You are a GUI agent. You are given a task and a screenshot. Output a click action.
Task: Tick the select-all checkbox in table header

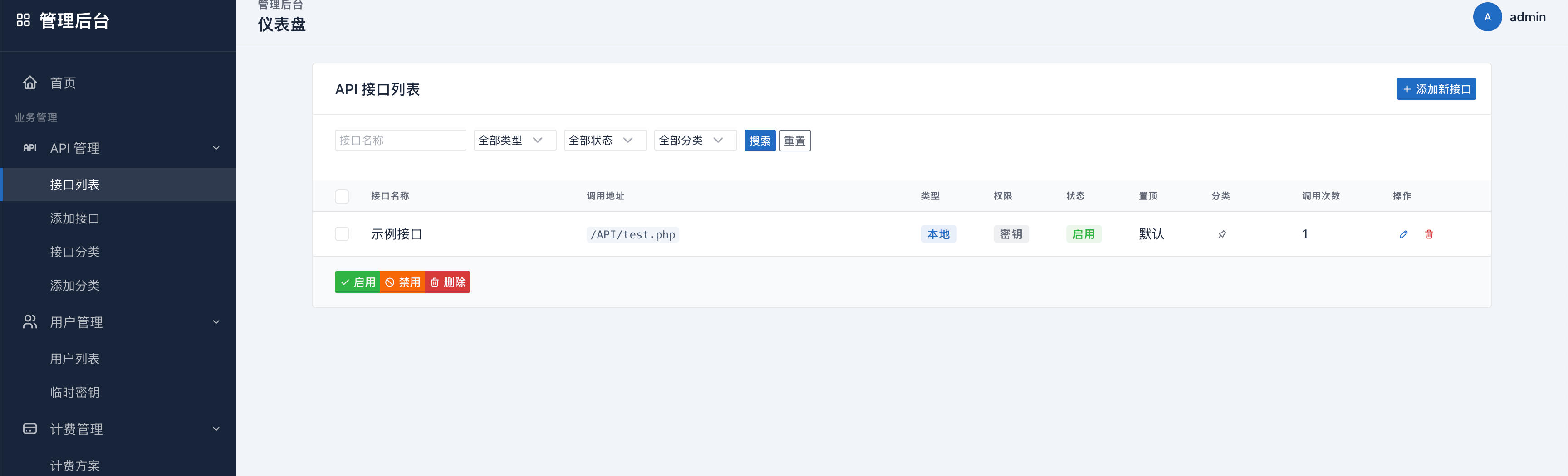(342, 196)
